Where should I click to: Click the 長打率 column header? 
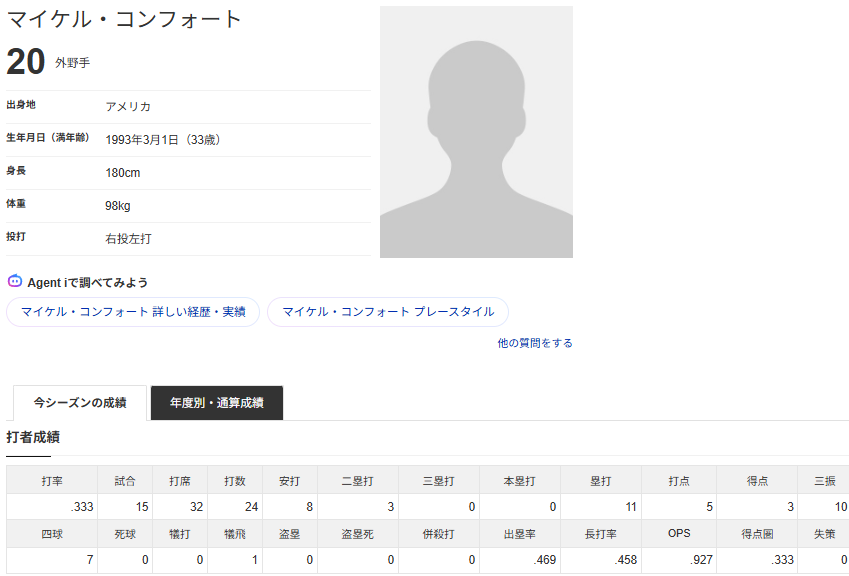[x=600, y=534]
